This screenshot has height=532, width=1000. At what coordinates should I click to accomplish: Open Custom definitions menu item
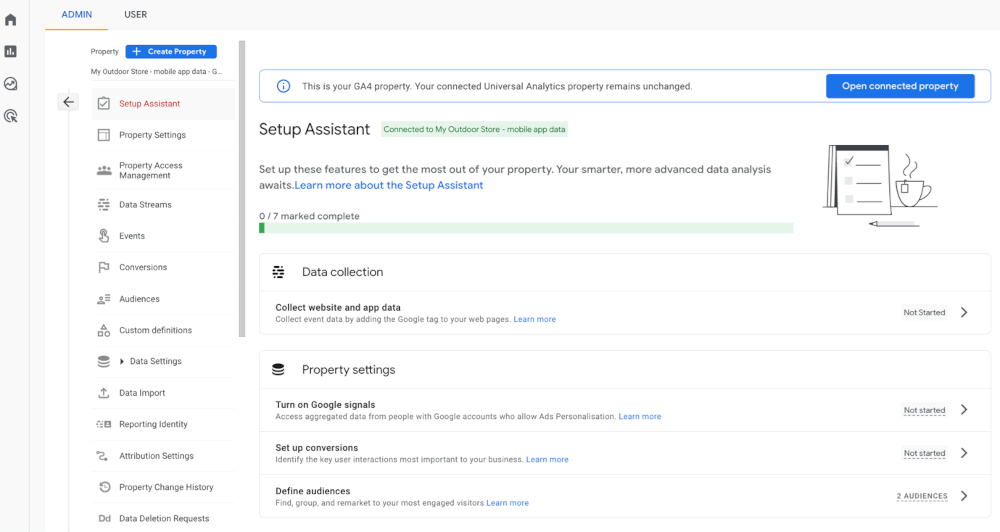[163, 330]
